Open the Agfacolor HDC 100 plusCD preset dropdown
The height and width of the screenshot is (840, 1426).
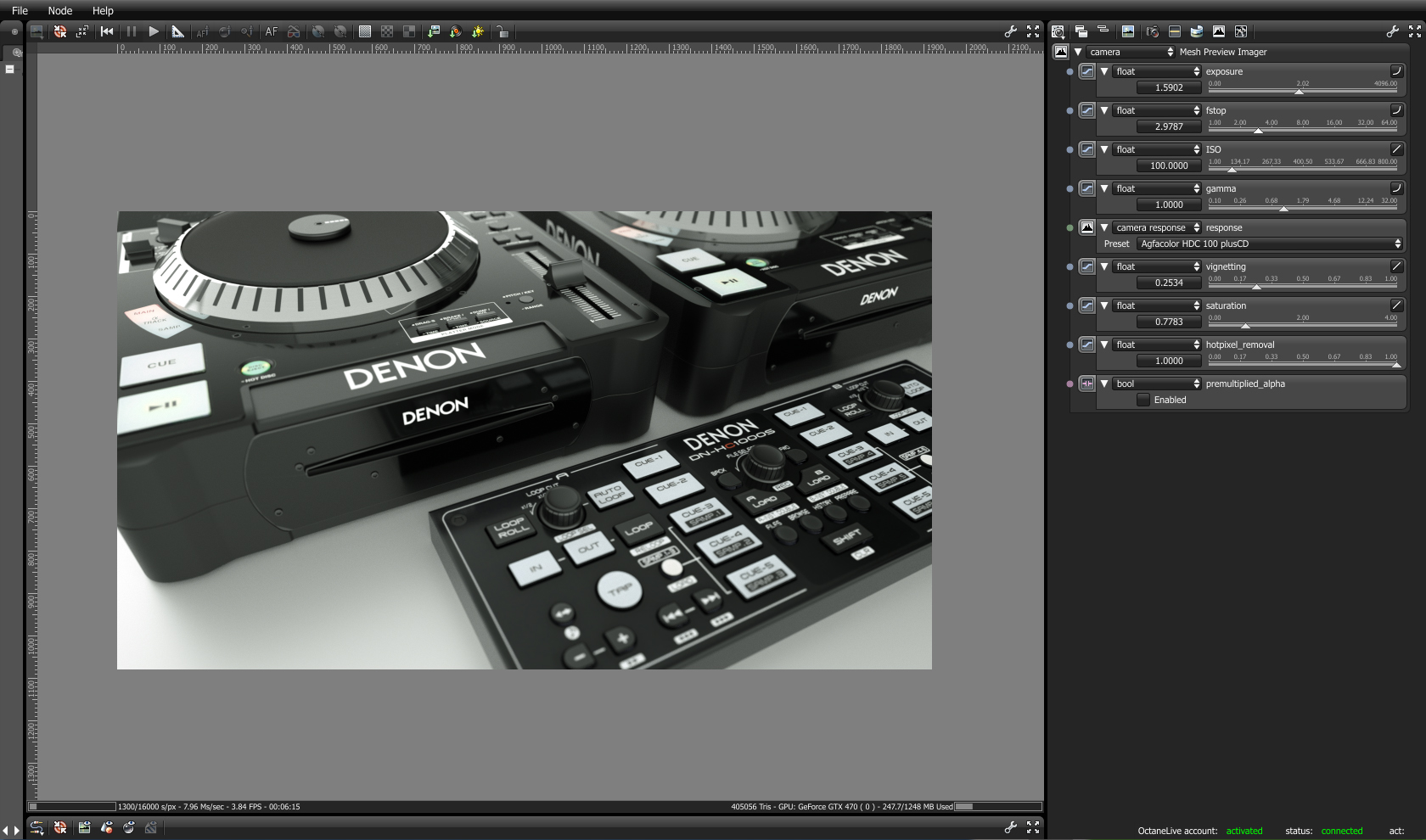(1270, 244)
